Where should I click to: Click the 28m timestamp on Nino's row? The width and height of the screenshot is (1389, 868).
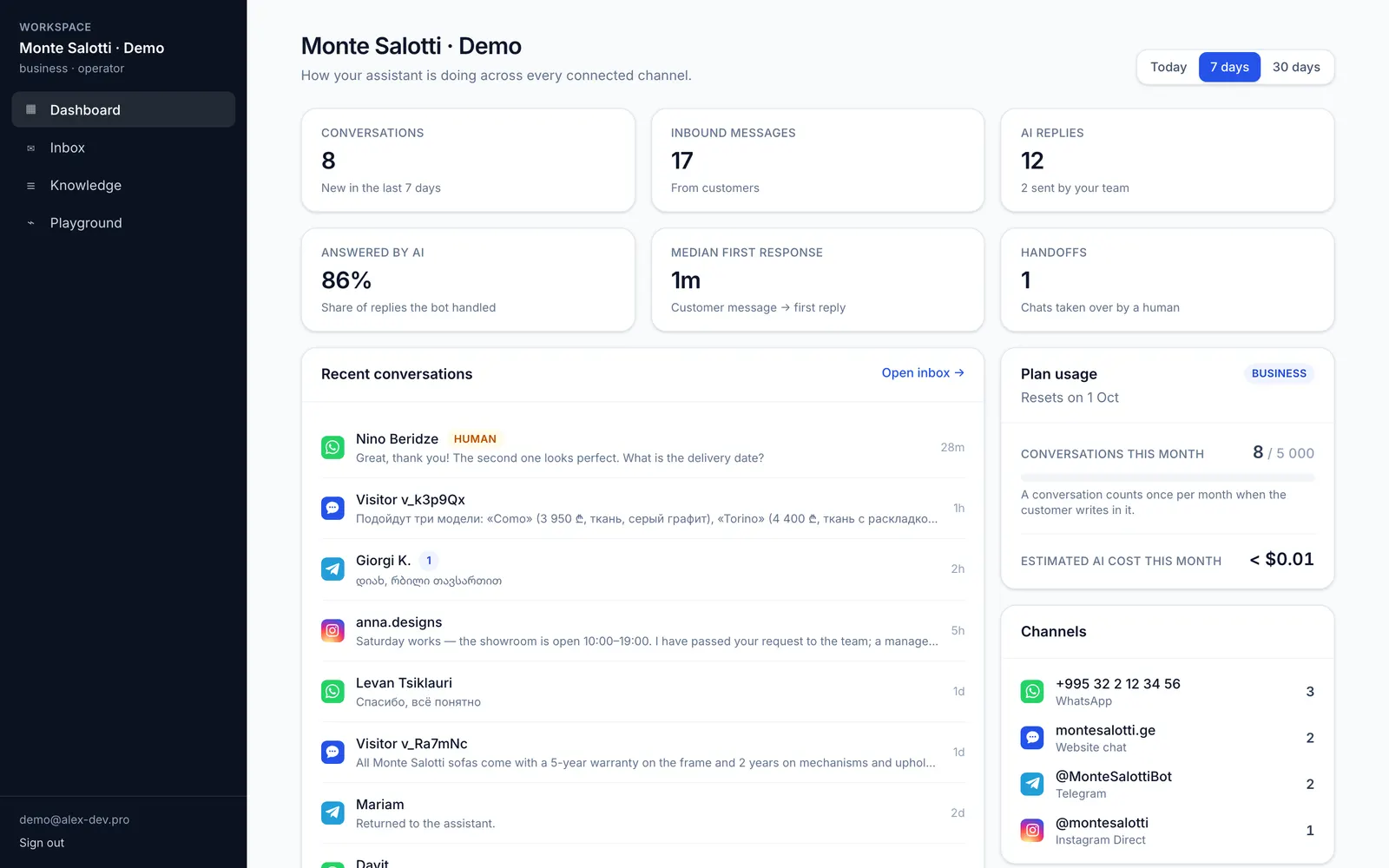(952, 447)
